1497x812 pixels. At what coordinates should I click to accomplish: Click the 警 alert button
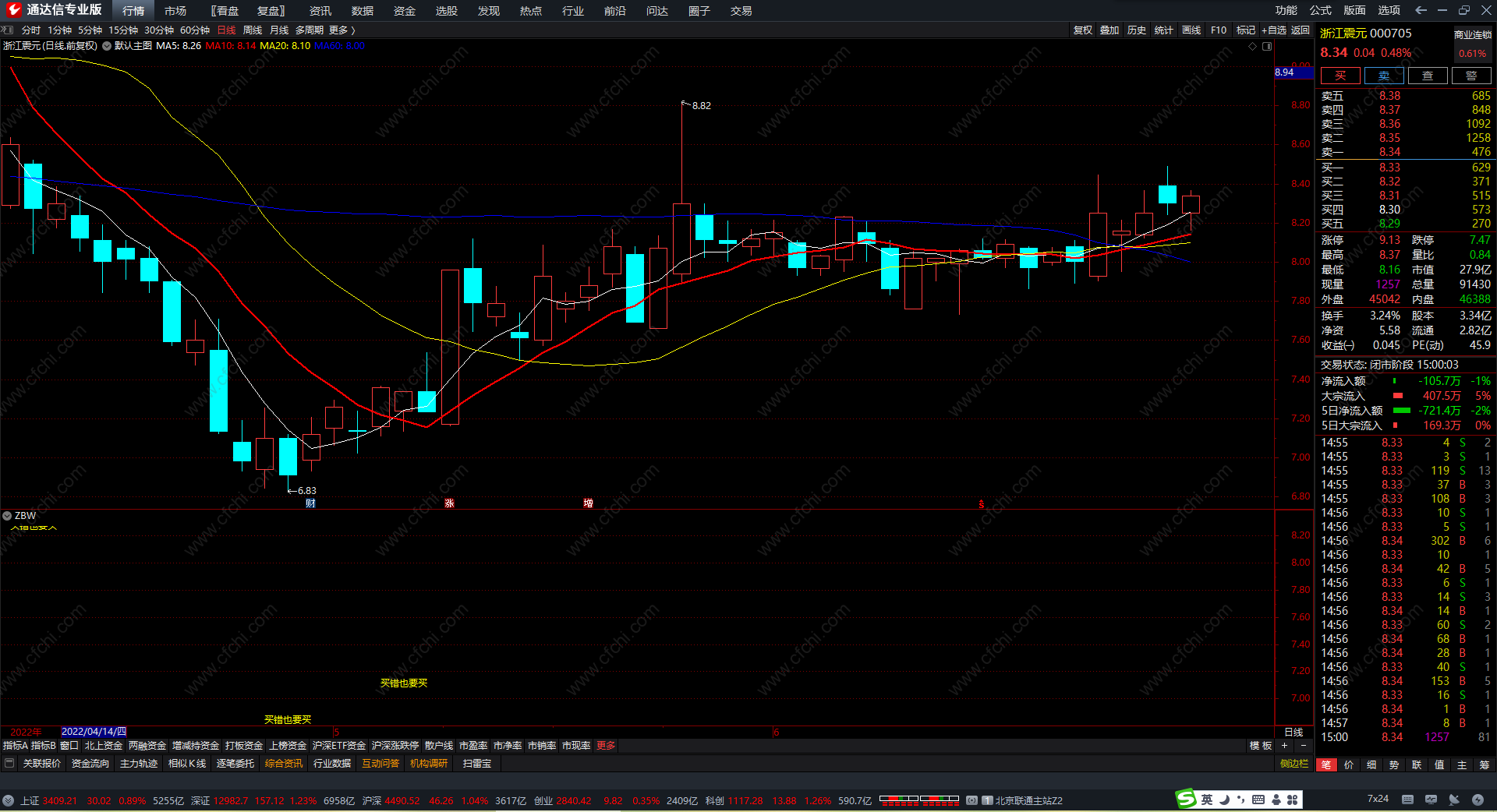point(1471,76)
